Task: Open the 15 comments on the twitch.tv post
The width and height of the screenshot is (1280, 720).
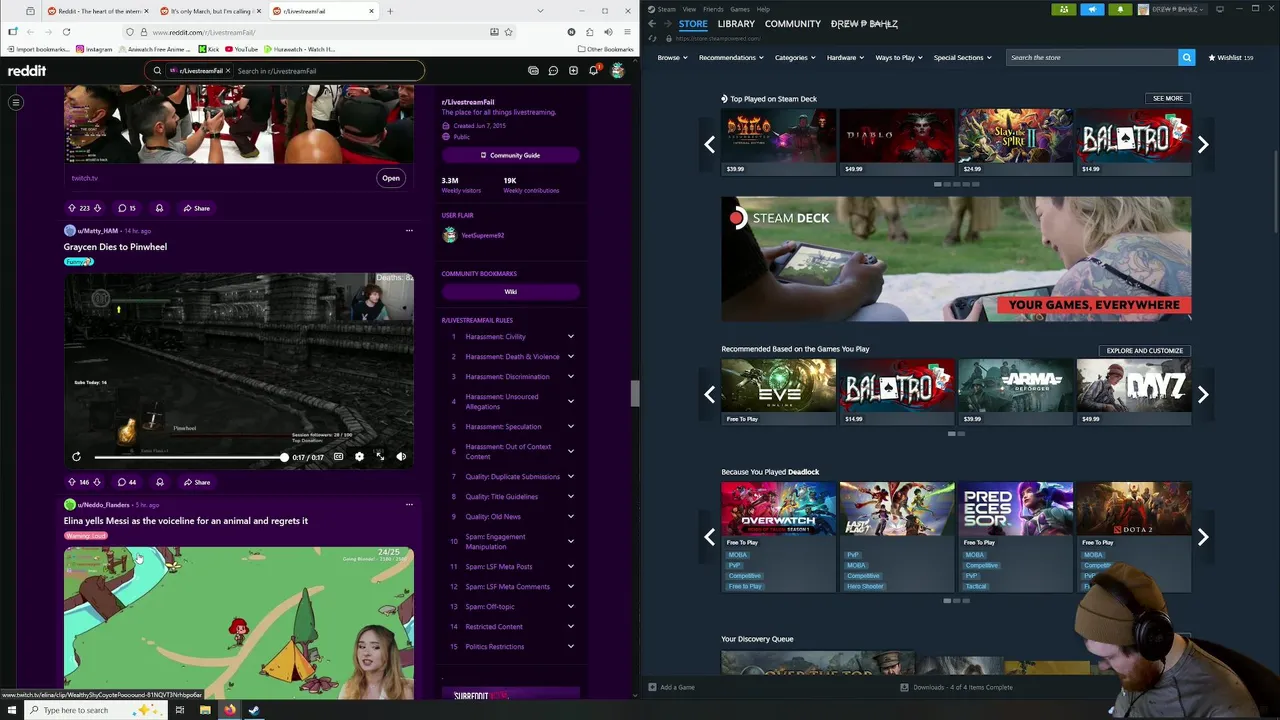Action: (x=127, y=208)
